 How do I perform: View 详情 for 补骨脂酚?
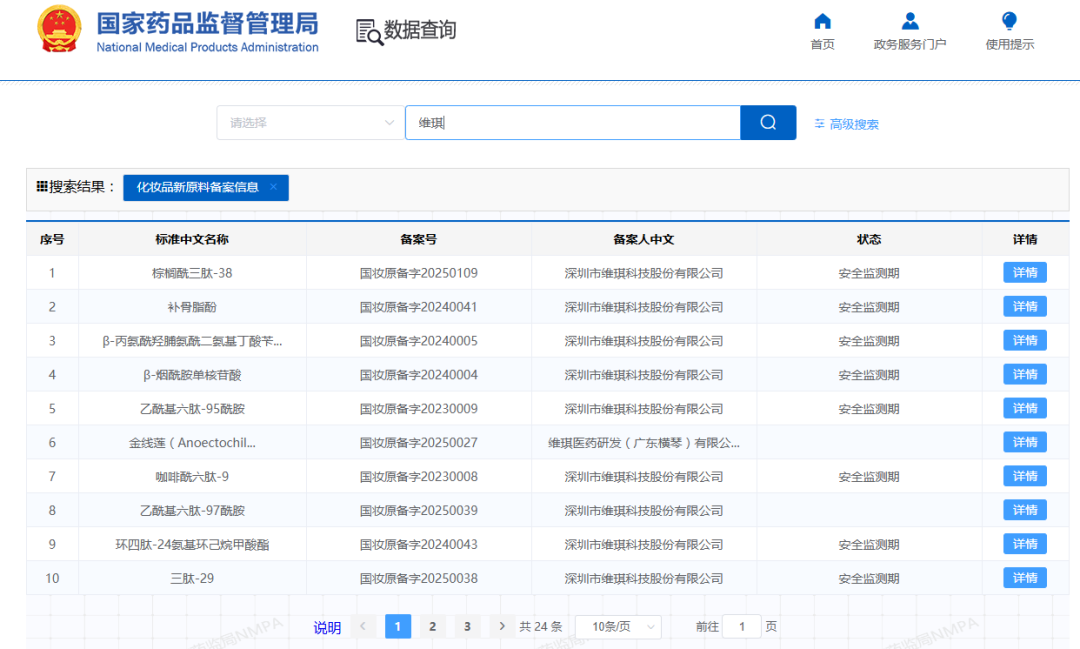click(1025, 307)
